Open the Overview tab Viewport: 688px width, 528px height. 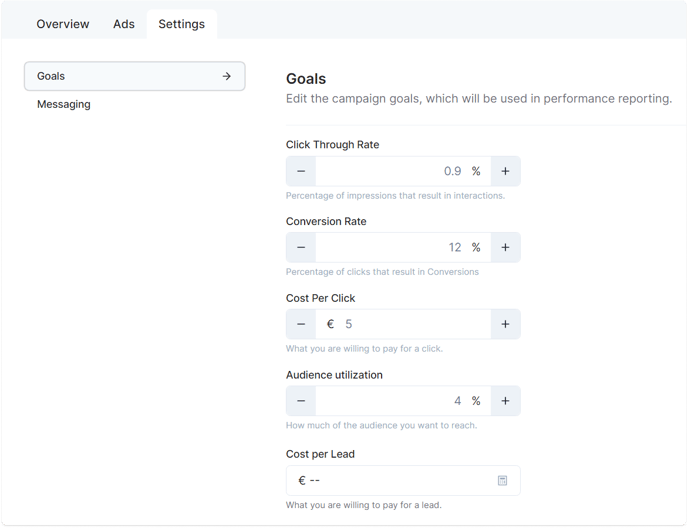[x=63, y=24]
